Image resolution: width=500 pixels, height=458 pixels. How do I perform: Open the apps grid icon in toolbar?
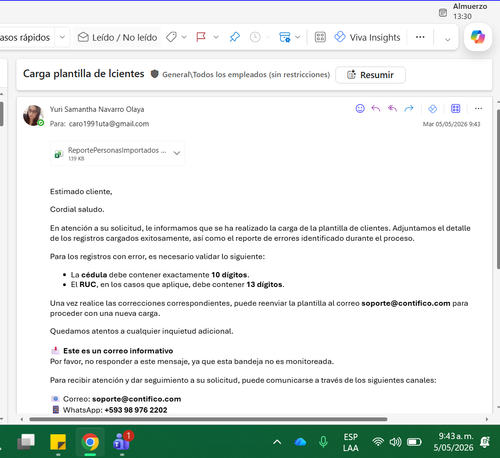click(x=320, y=37)
